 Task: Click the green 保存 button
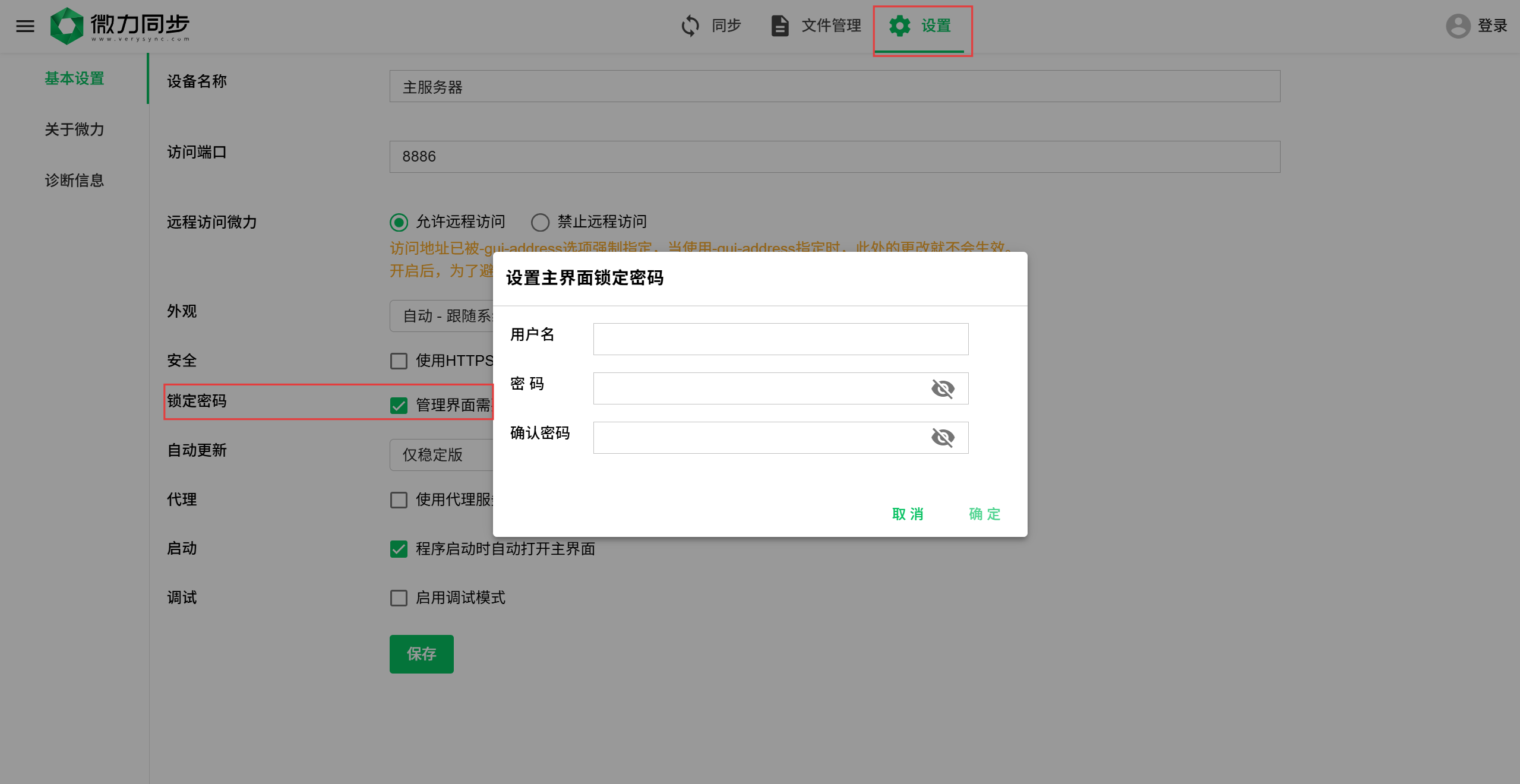(421, 654)
